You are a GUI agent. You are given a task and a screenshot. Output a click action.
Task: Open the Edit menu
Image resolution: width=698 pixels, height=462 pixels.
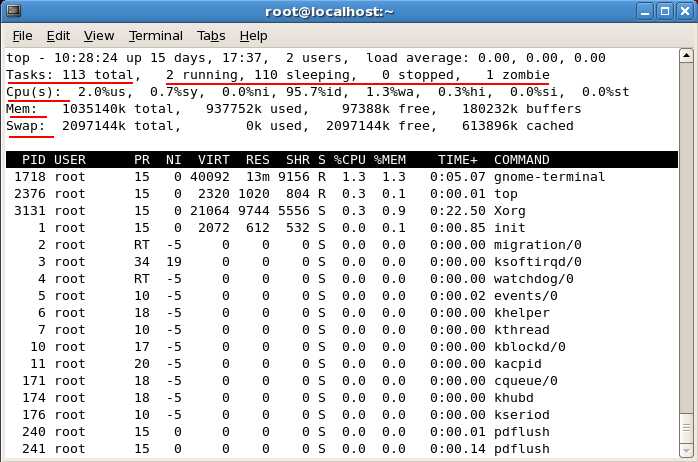[x=58, y=36]
